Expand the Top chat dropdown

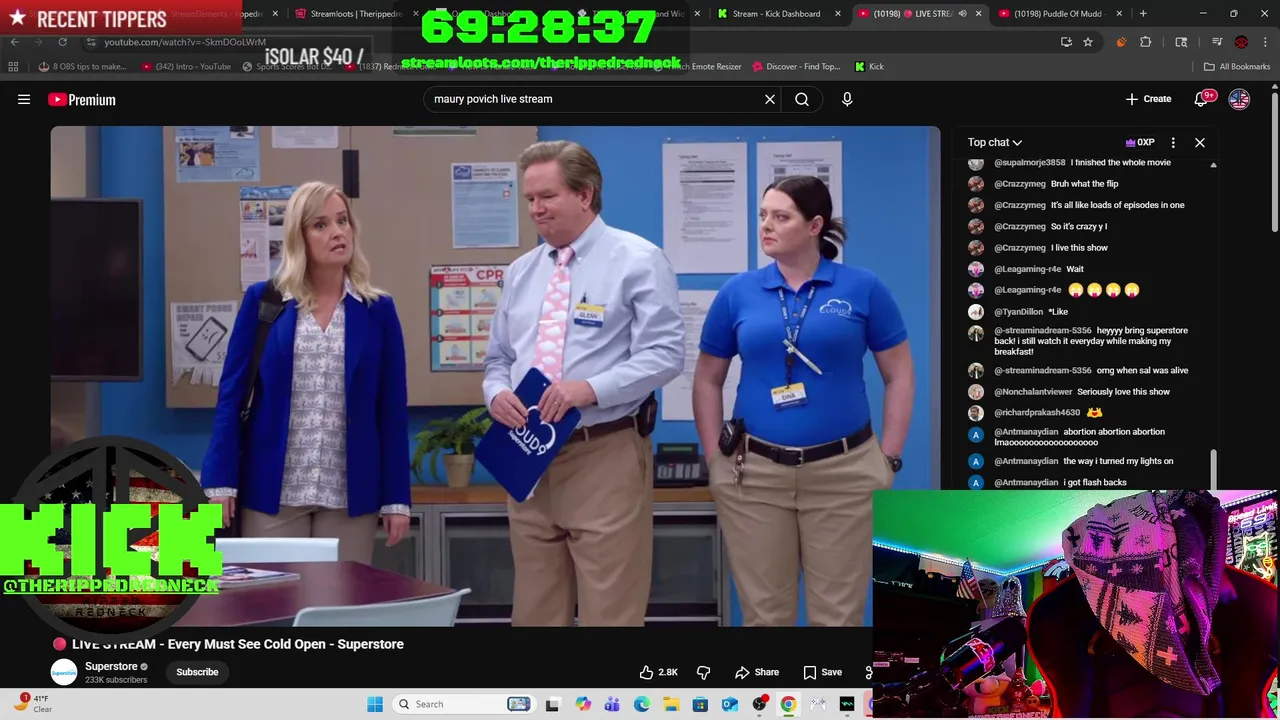[x=994, y=142]
